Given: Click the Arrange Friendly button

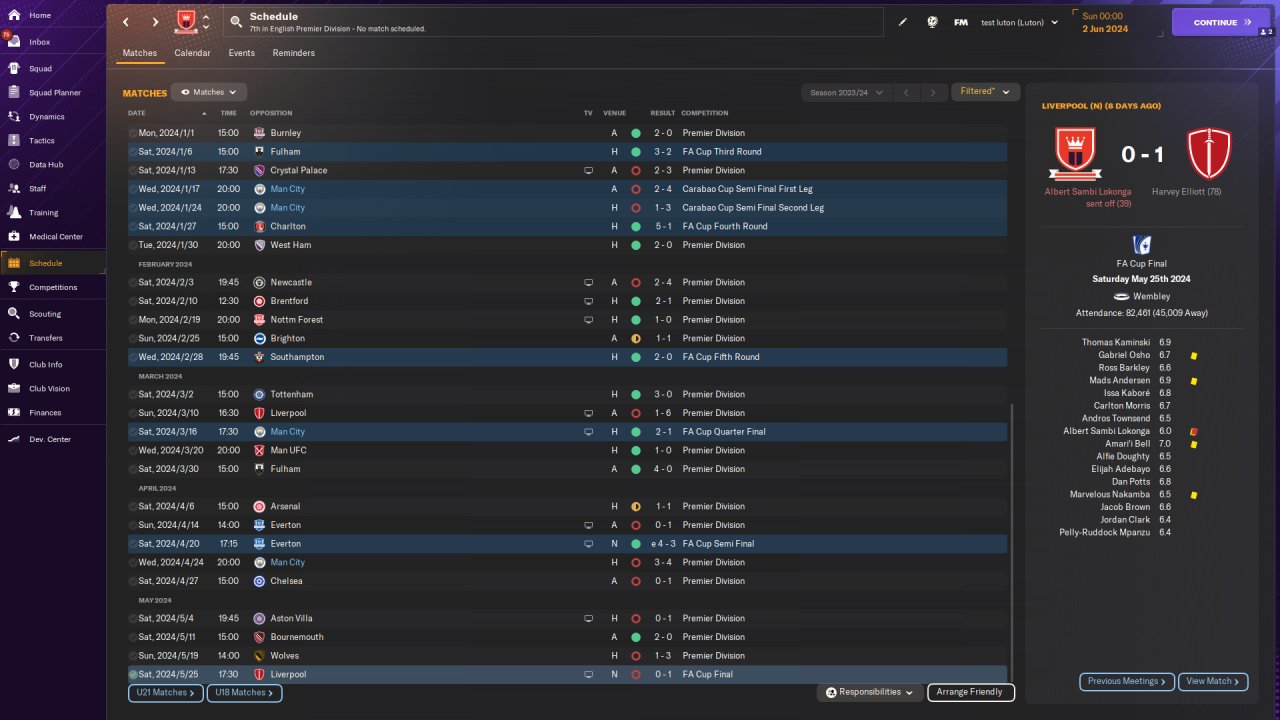Looking at the screenshot, I should click(971, 692).
